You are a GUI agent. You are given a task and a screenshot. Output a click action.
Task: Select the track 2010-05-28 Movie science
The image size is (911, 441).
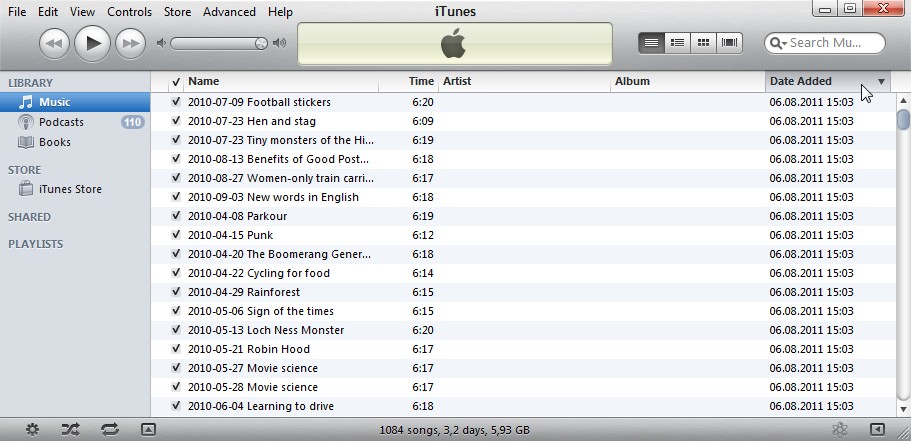click(523, 387)
